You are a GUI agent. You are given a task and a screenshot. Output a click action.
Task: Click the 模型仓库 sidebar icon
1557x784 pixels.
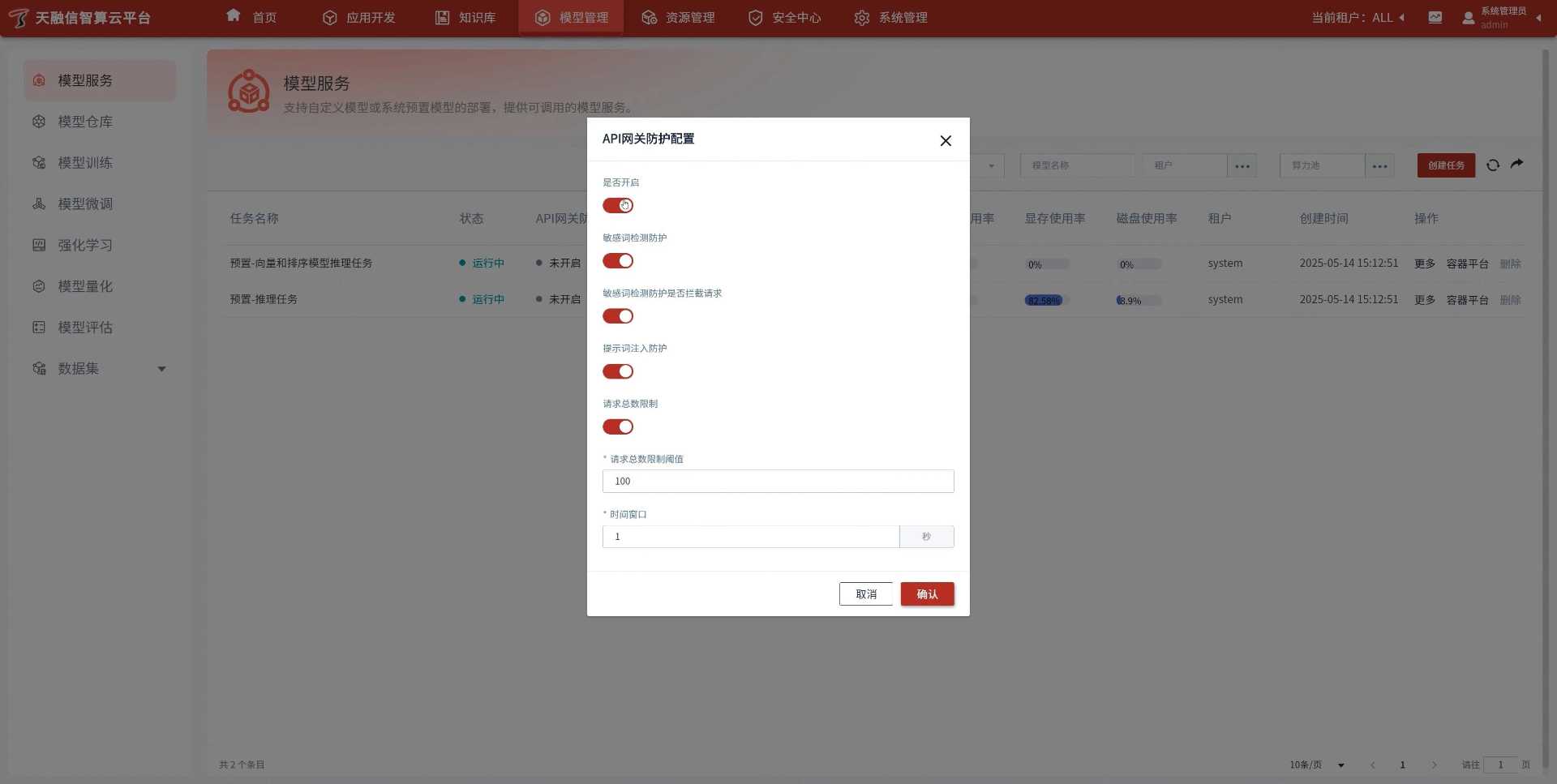point(39,122)
